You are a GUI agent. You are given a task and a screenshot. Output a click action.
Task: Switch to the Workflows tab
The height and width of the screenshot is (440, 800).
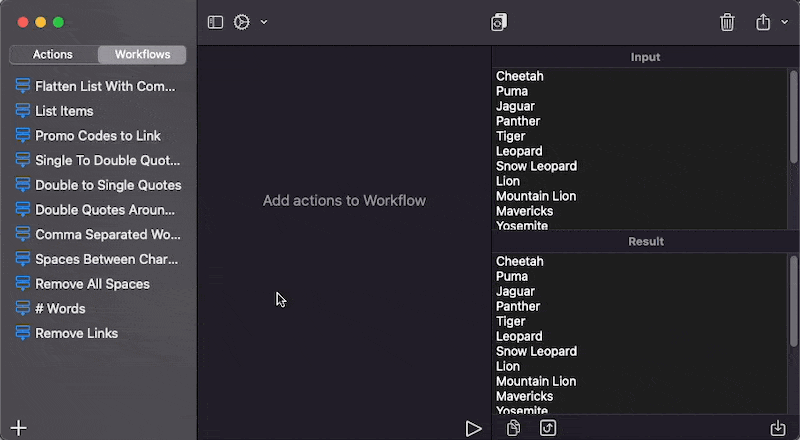tap(142, 55)
